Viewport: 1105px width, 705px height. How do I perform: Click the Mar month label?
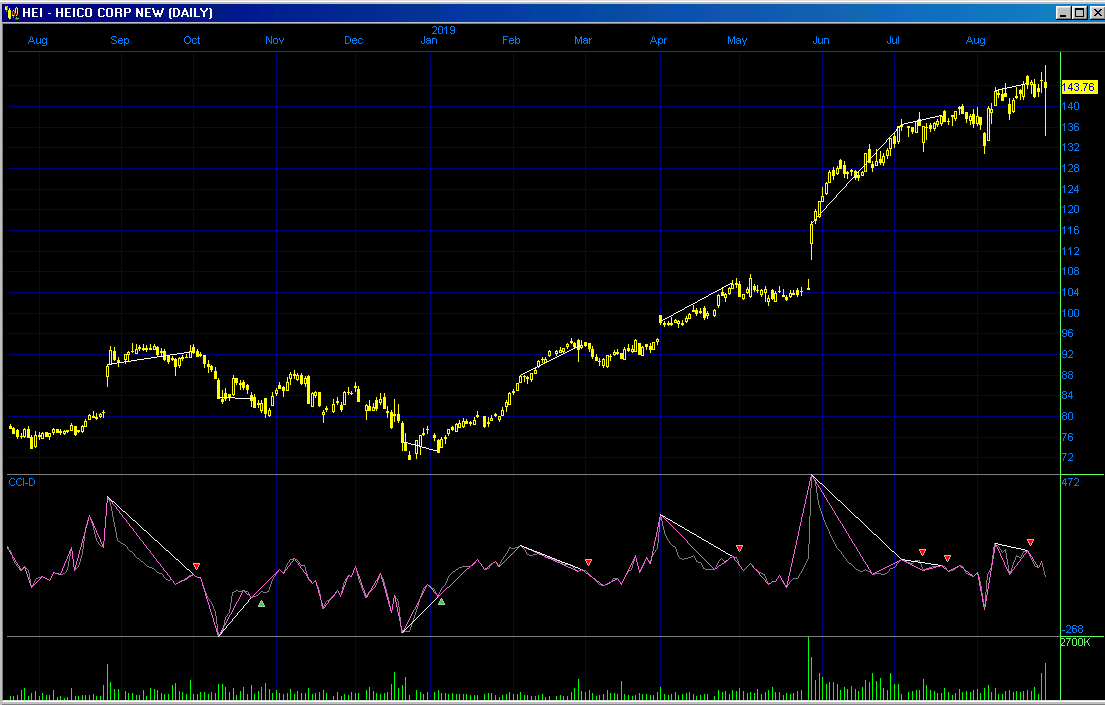coord(583,40)
